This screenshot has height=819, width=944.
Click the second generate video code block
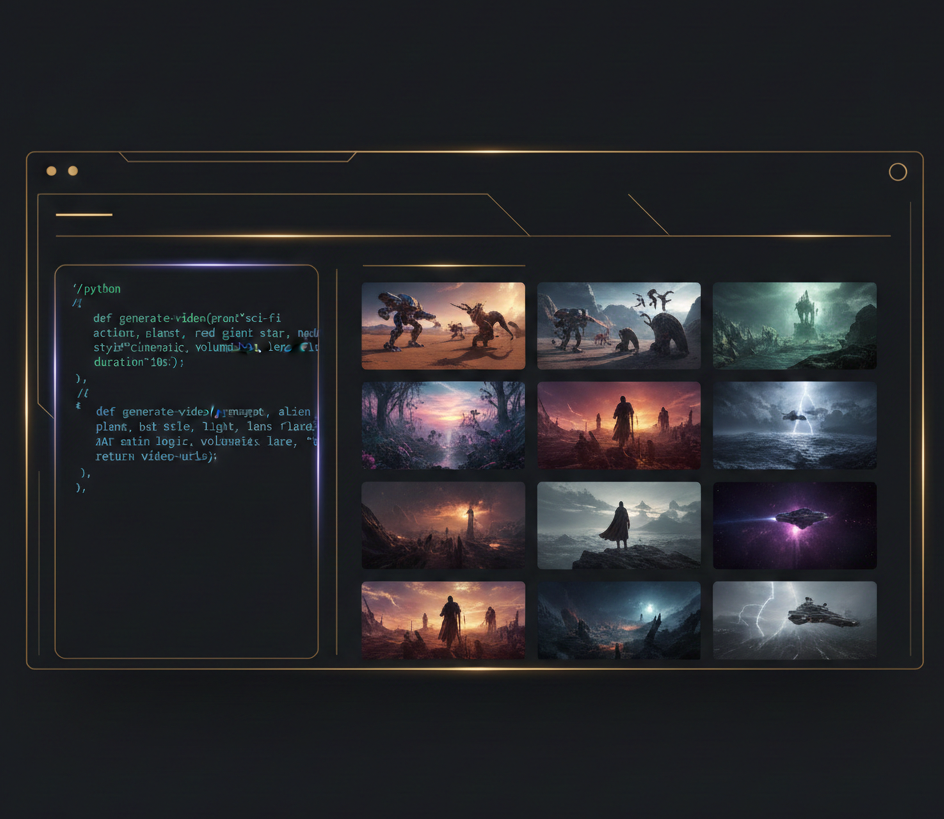(x=200, y=433)
